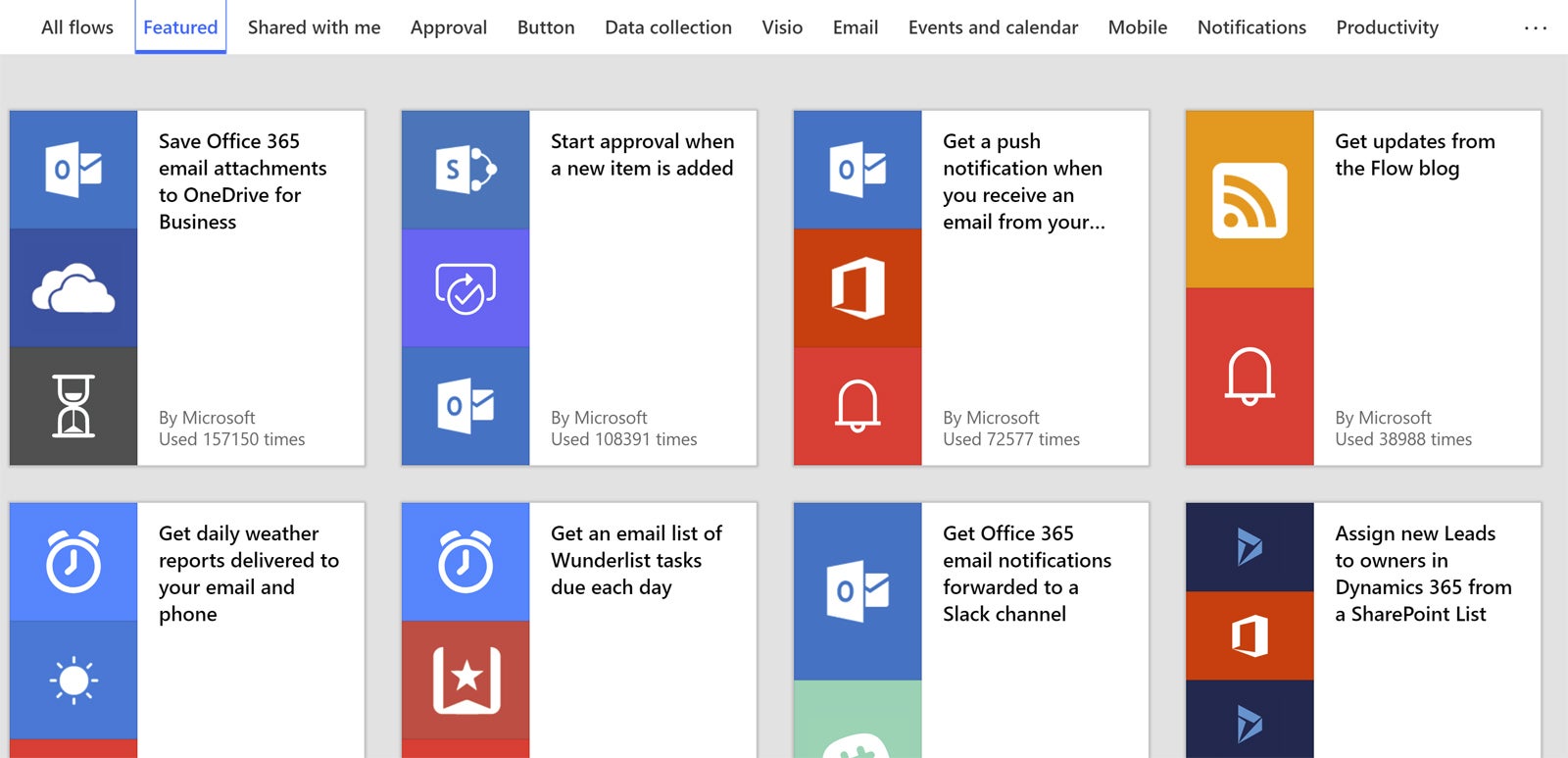Click the Wunderlist star bookmark icon
Image resolution: width=1568 pixels, height=758 pixels.
click(x=466, y=680)
